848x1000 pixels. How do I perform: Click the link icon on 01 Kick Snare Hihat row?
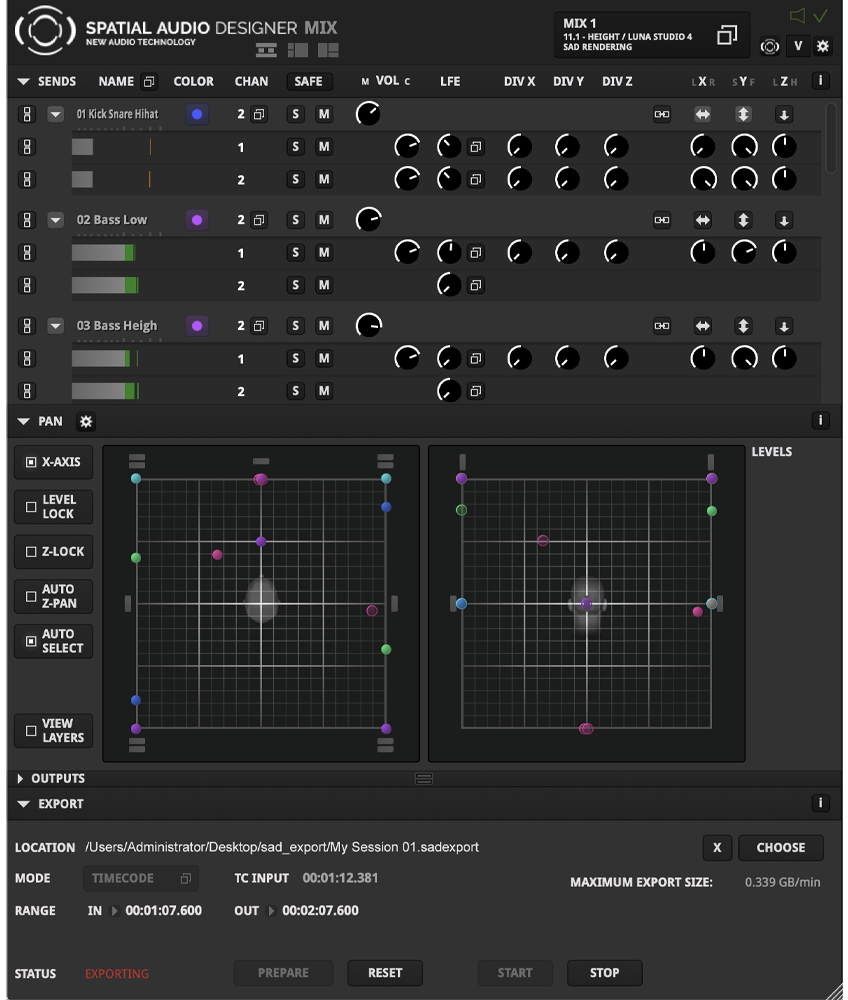(x=662, y=114)
